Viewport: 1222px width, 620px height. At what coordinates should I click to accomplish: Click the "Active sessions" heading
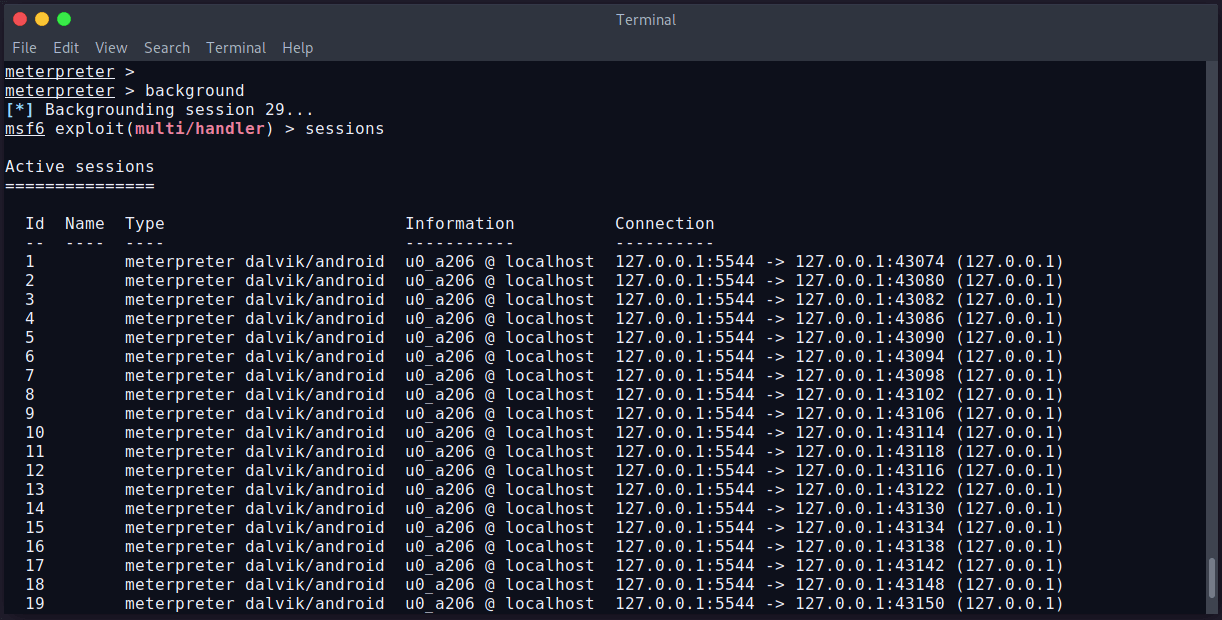[80, 167]
